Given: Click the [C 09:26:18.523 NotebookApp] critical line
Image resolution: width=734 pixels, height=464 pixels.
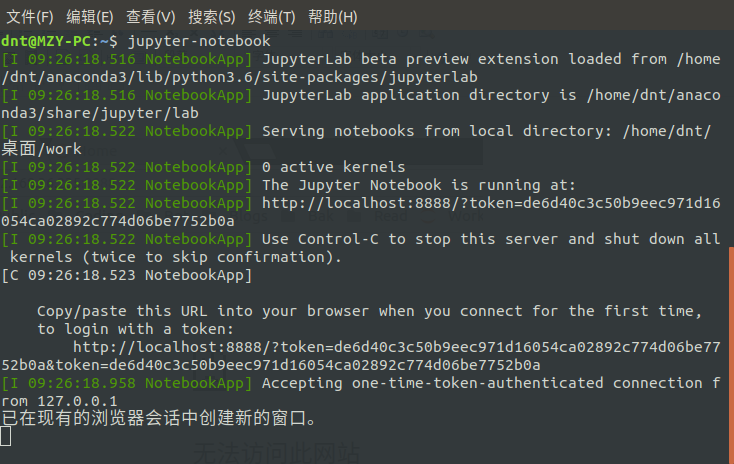Looking at the screenshot, I should pyautogui.click(x=127, y=275).
